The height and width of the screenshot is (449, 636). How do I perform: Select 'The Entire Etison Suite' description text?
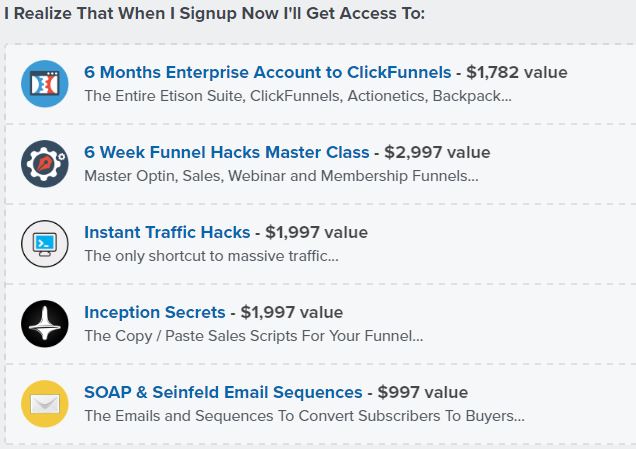click(165, 96)
